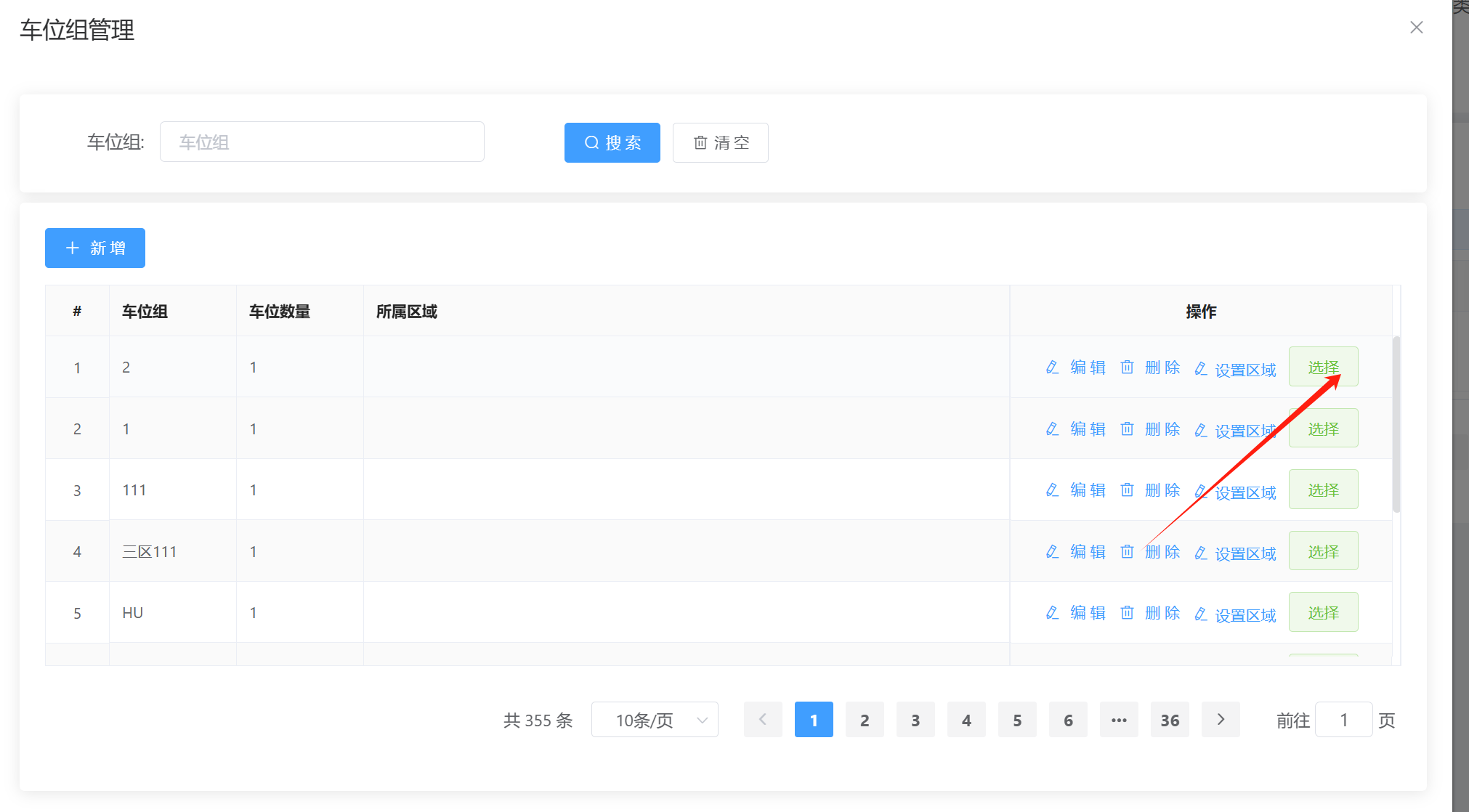This screenshot has height=812, width=1469.
Task: Click 选择 in table row number 2
Action: click(x=1323, y=429)
